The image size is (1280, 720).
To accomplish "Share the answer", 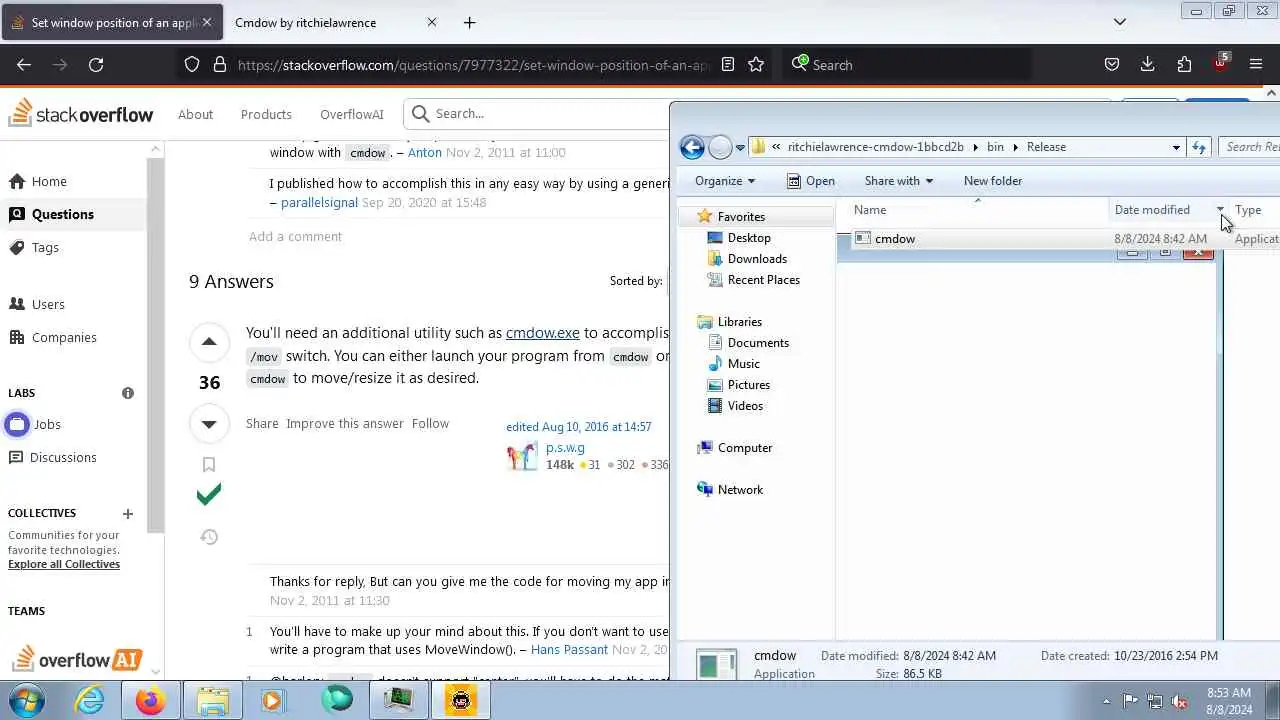I will pyautogui.click(x=262, y=423).
